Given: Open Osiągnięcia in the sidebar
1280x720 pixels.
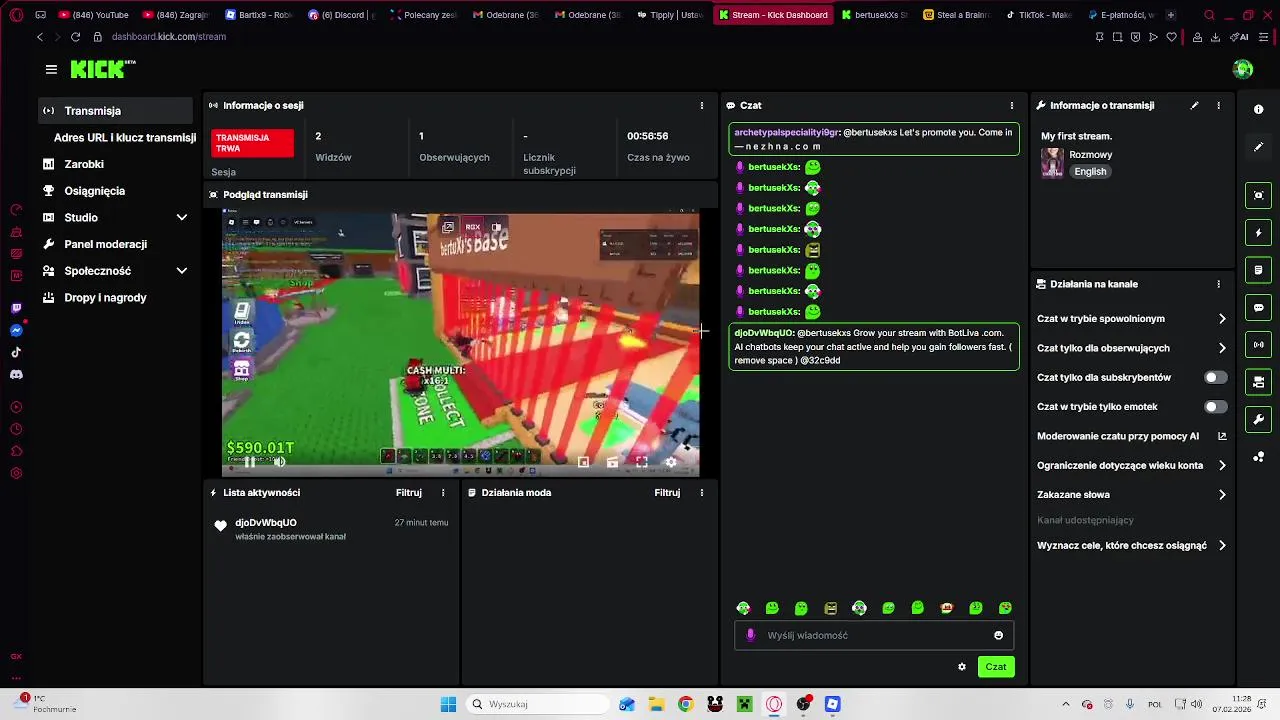Looking at the screenshot, I should point(95,191).
